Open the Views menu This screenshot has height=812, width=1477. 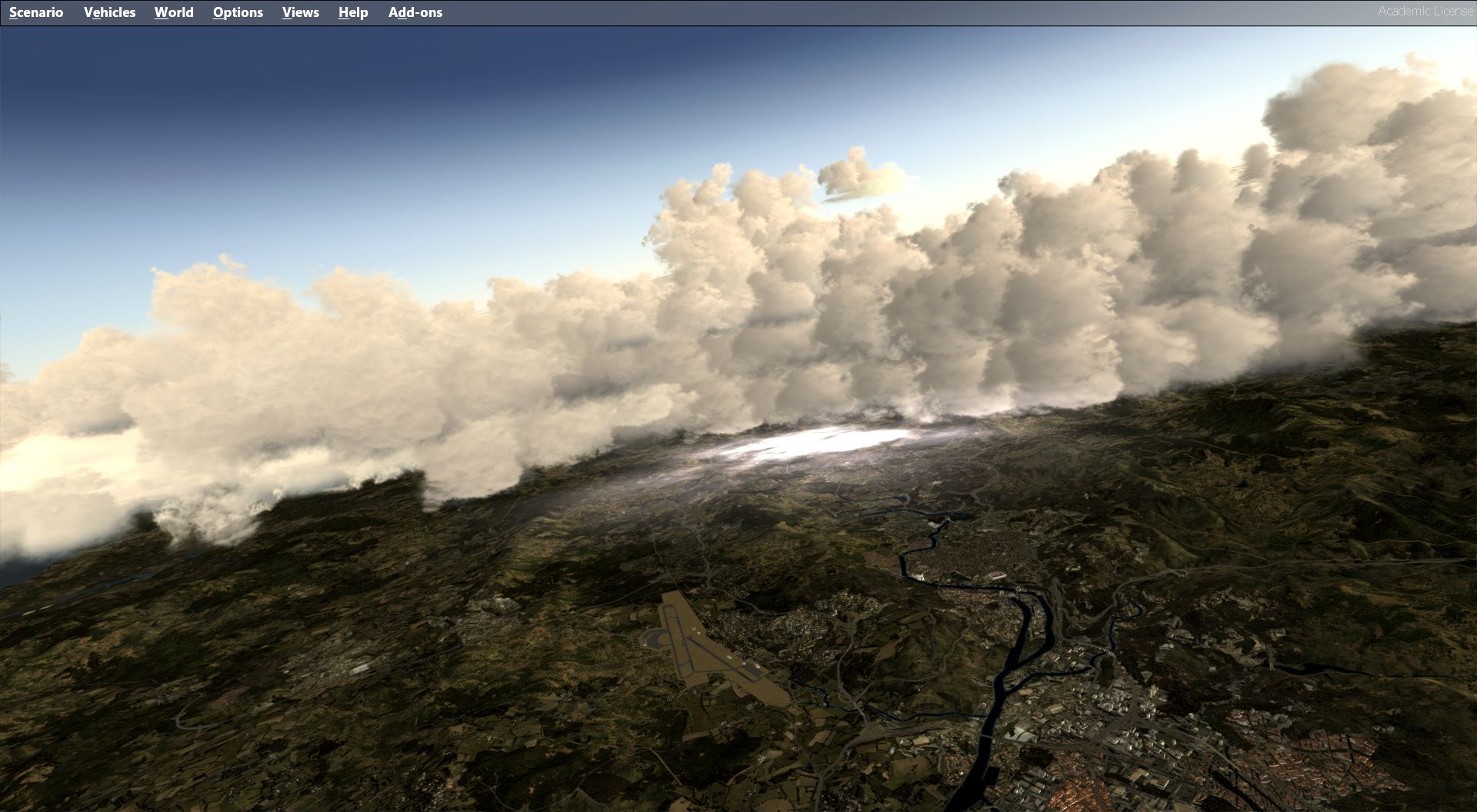pyautogui.click(x=300, y=12)
